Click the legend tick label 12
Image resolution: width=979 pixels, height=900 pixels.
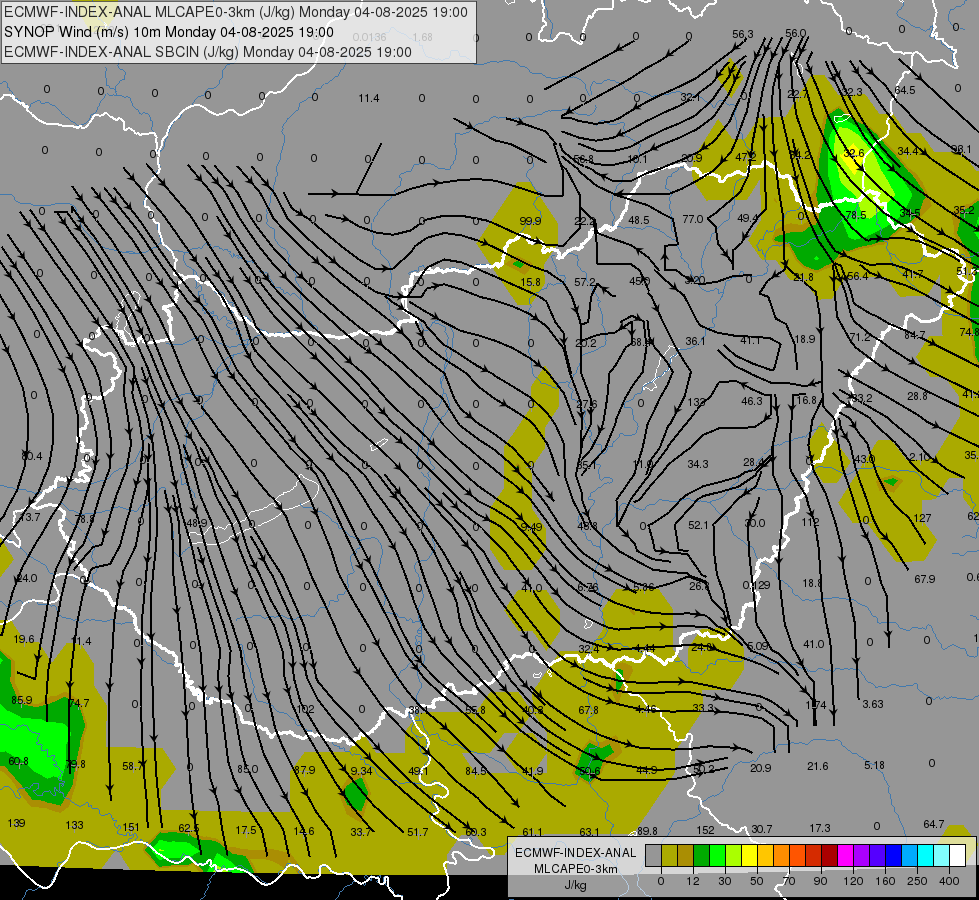pos(692,881)
